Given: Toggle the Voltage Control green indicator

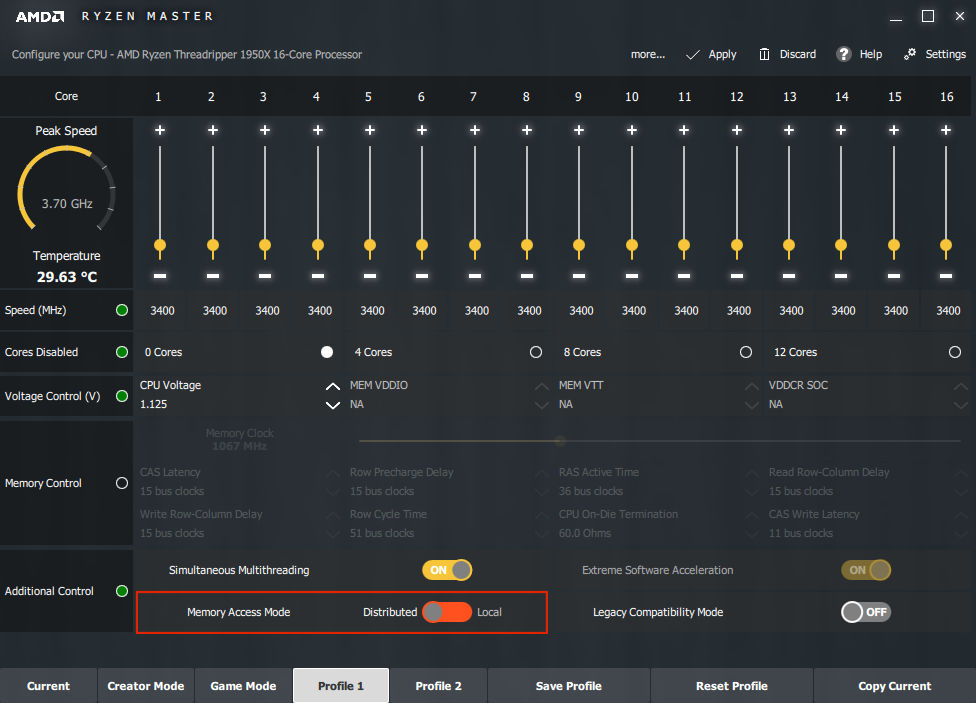Looking at the screenshot, I should click(122, 396).
